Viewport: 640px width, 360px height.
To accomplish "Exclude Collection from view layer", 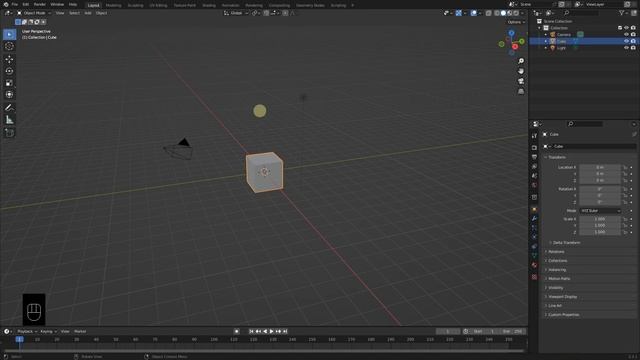I will [x=620, y=28].
